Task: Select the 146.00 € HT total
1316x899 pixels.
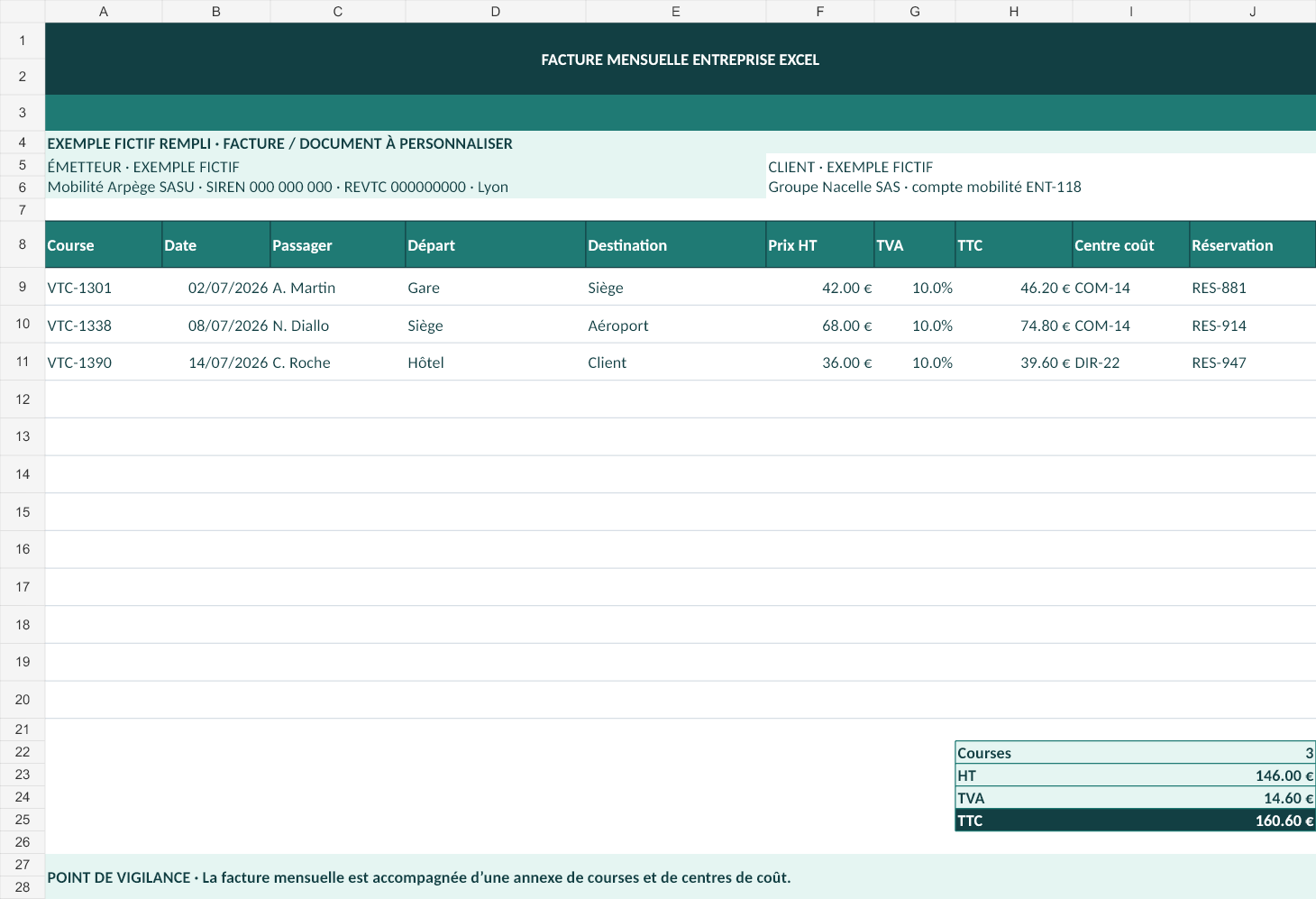Action: click(1284, 775)
